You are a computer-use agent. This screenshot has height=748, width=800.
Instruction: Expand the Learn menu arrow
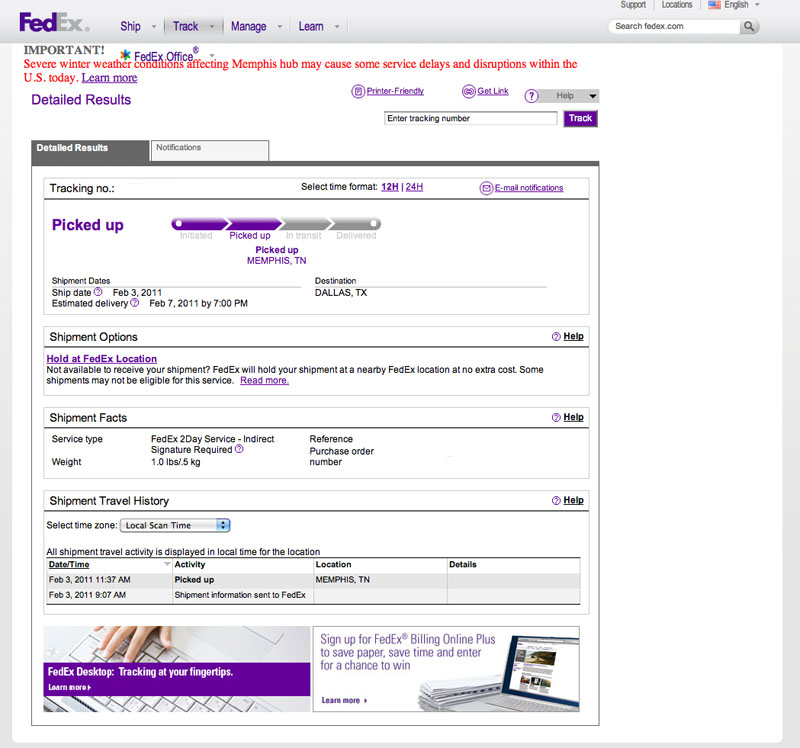337,27
